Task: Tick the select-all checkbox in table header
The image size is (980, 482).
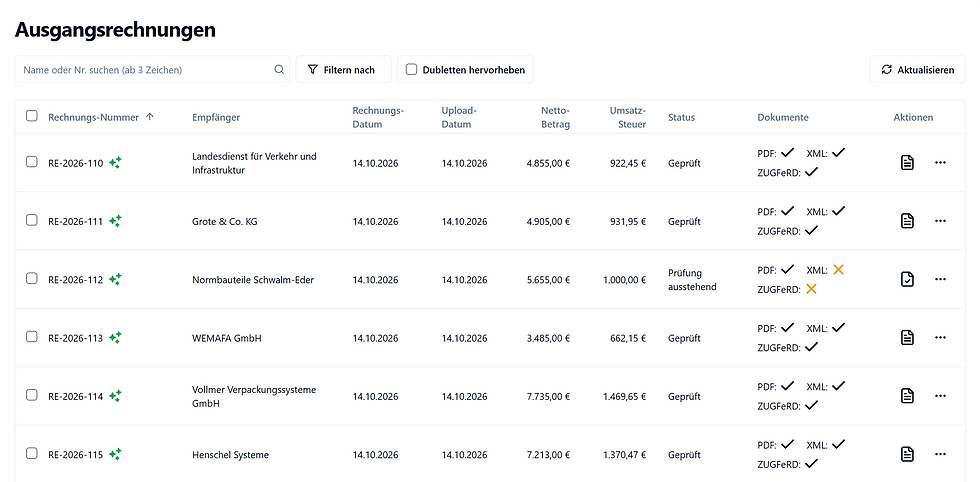Action: pos(31,116)
